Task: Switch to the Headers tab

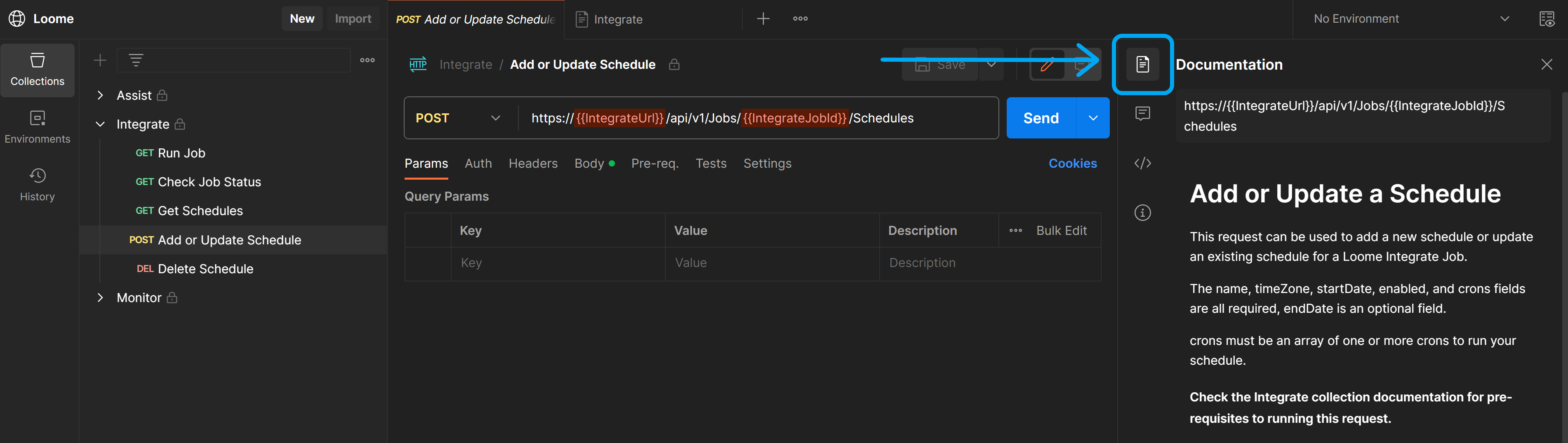Action: 532,164
